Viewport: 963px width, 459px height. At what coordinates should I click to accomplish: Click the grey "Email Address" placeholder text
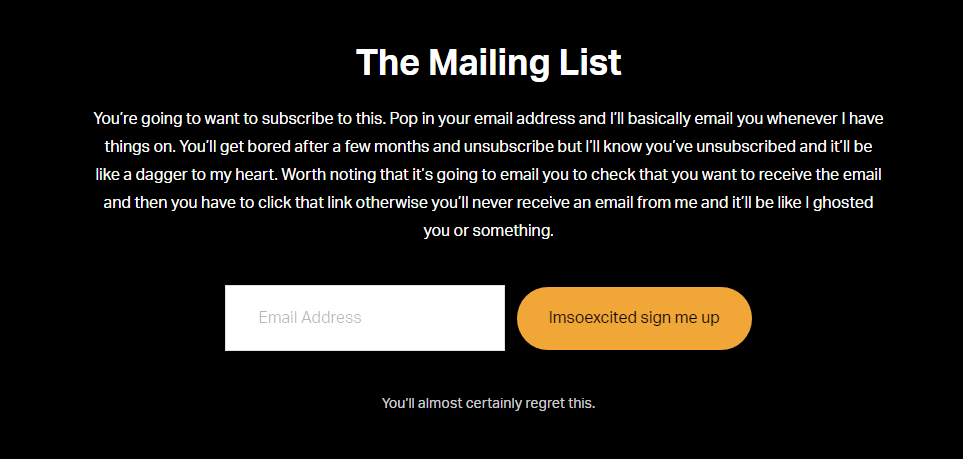310,318
